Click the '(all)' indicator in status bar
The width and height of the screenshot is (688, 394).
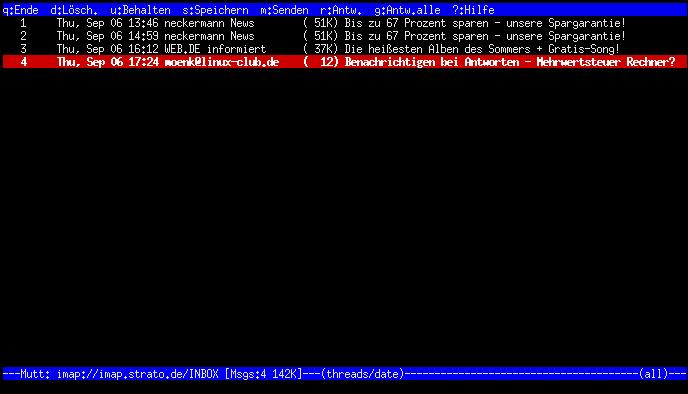[654, 374]
